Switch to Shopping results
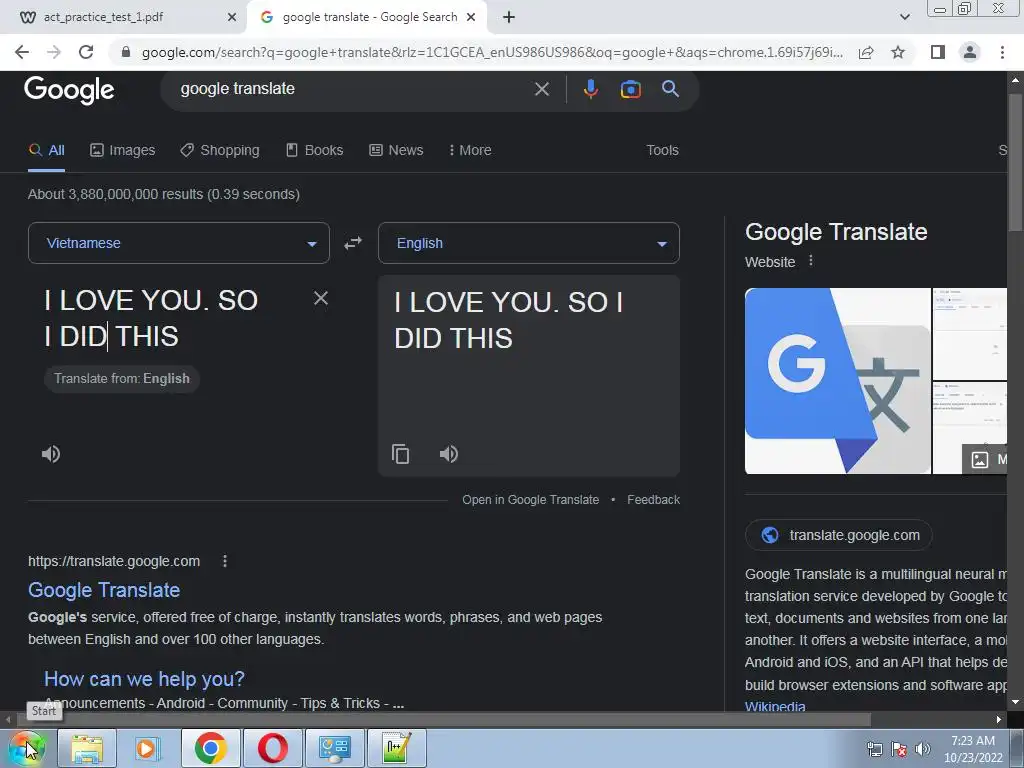Image resolution: width=1024 pixels, height=768 pixels. [220, 150]
